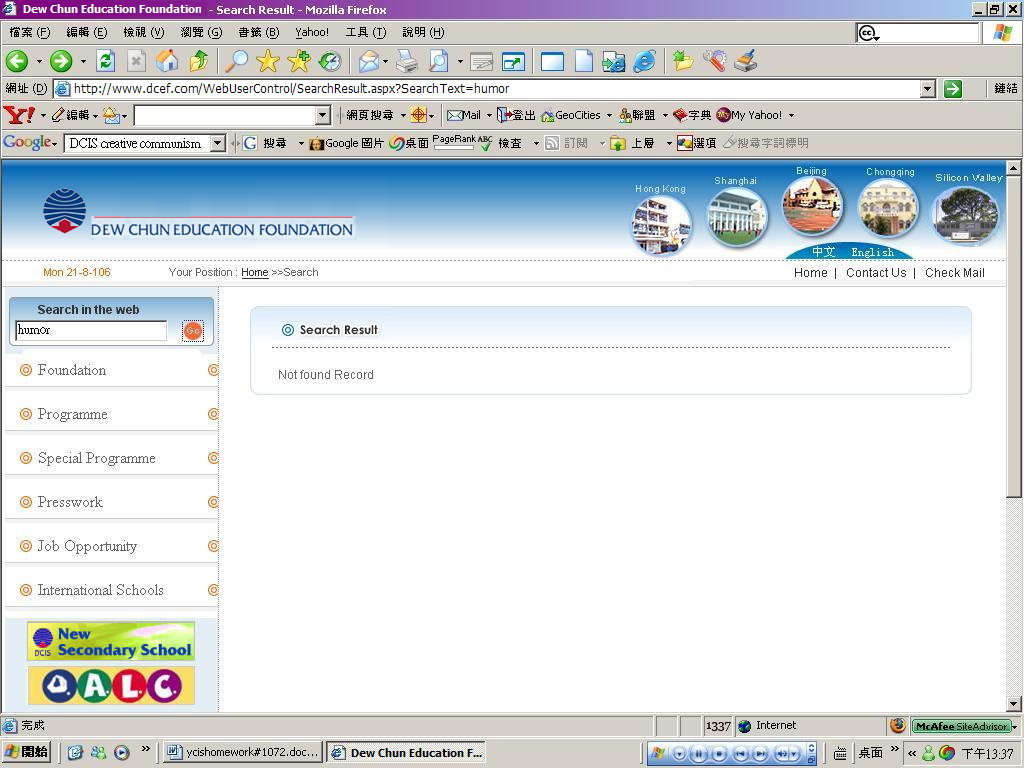
Task: Click the printer icon in toolbar
Action: pyautogui.click(x=406, y=61)
